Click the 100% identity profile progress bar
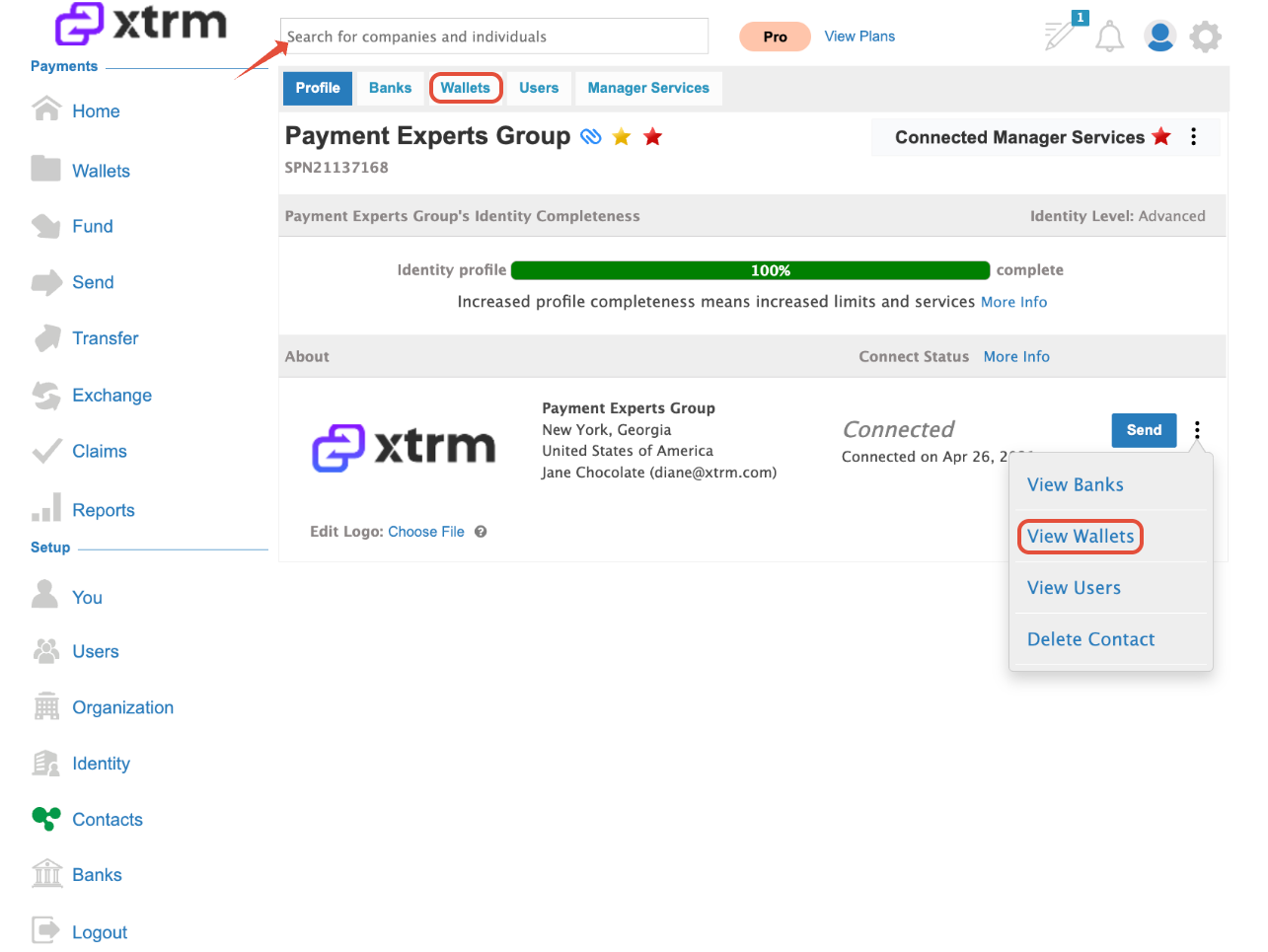 click(750, 270)
